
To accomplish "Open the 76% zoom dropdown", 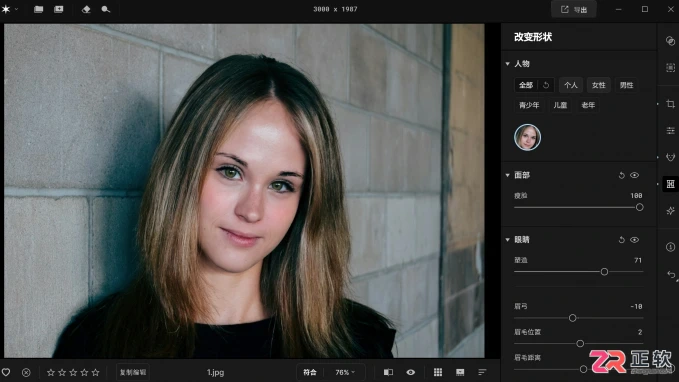I will coord(345,372).
